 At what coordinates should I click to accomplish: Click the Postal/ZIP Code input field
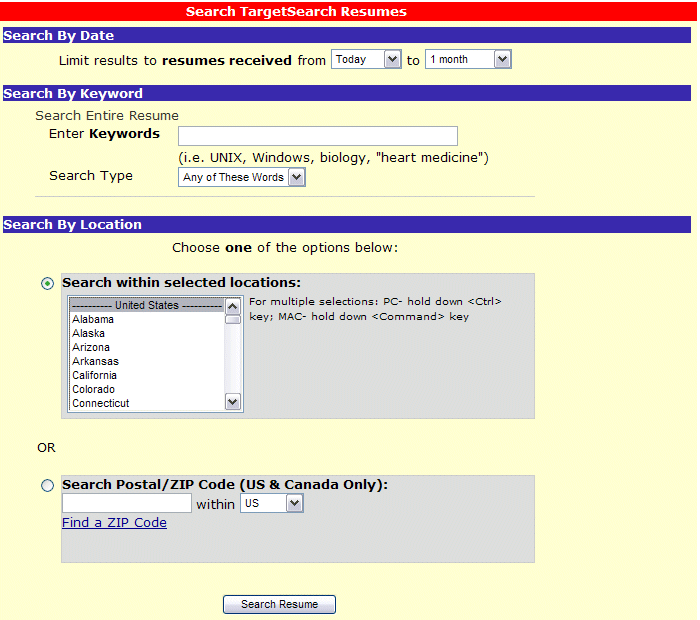tap(127, 503)
